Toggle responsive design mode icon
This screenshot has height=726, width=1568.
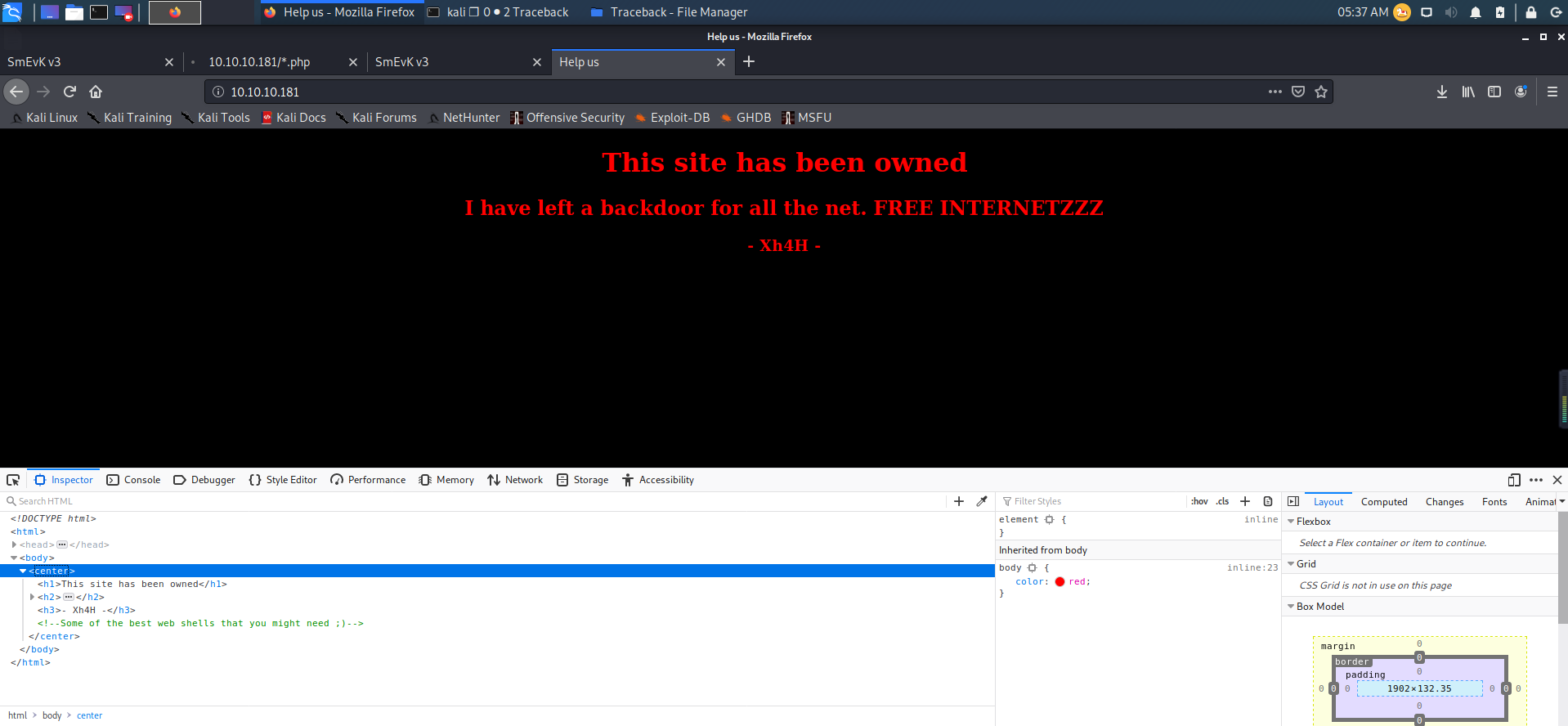(1514, 480)
